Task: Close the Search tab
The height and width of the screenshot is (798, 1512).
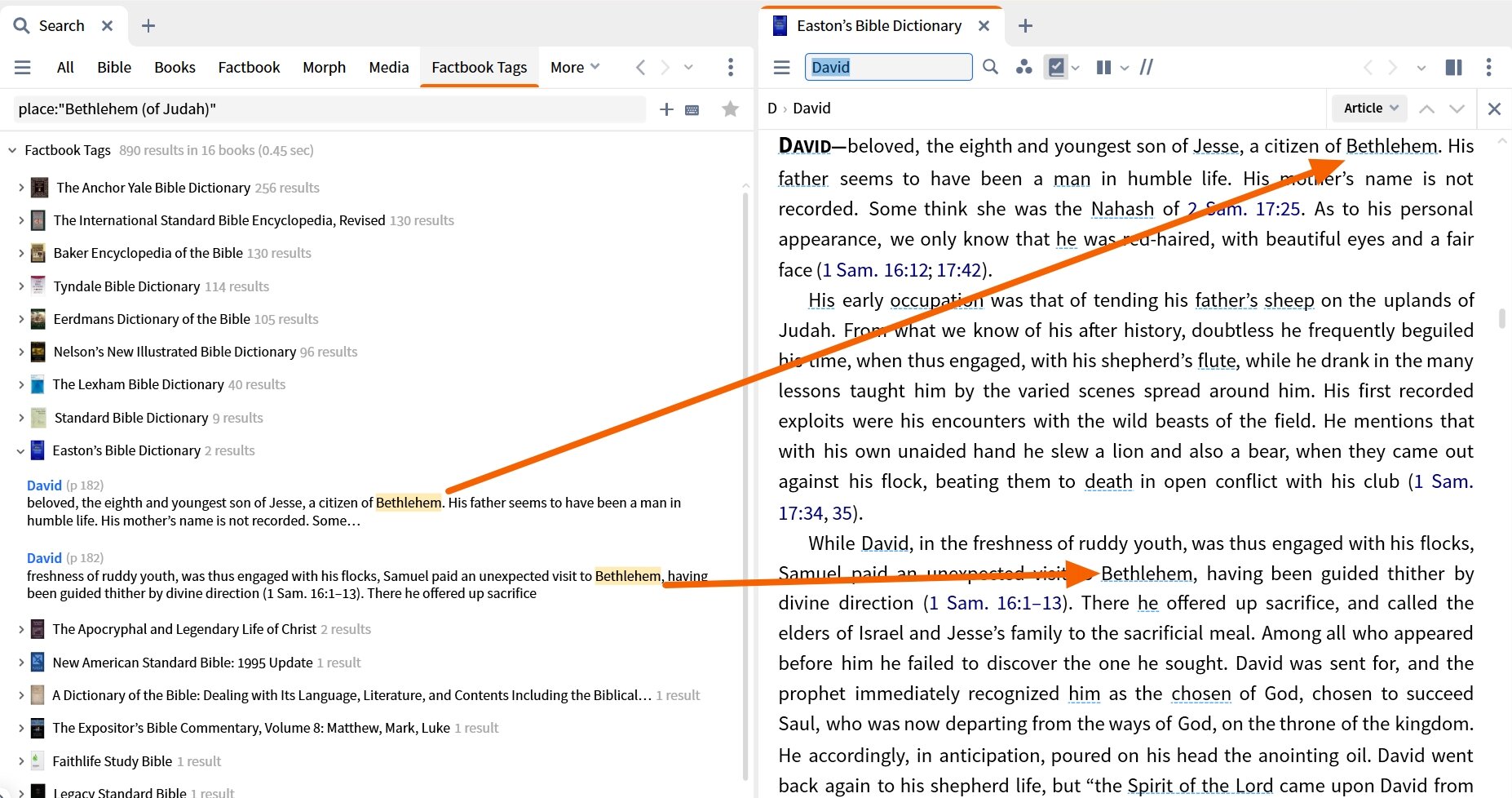Action: (107, 26)
